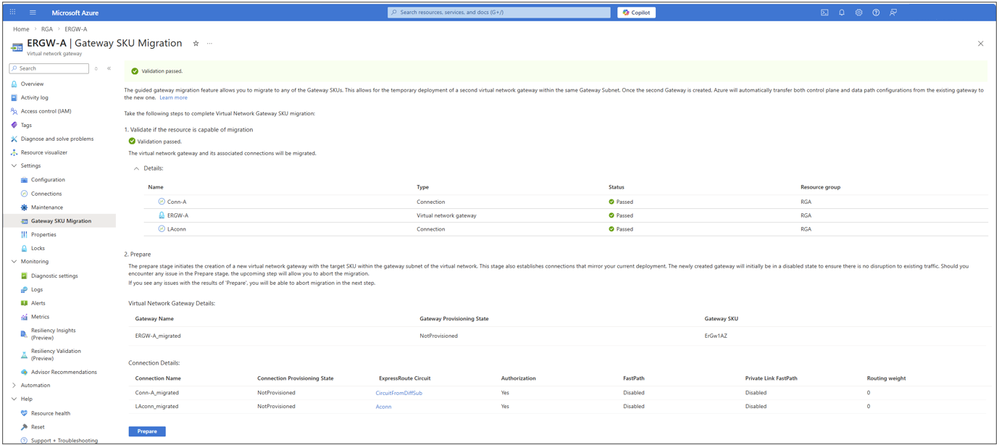Click the Learn more link
Screen dimensions: 999x446
173,97
